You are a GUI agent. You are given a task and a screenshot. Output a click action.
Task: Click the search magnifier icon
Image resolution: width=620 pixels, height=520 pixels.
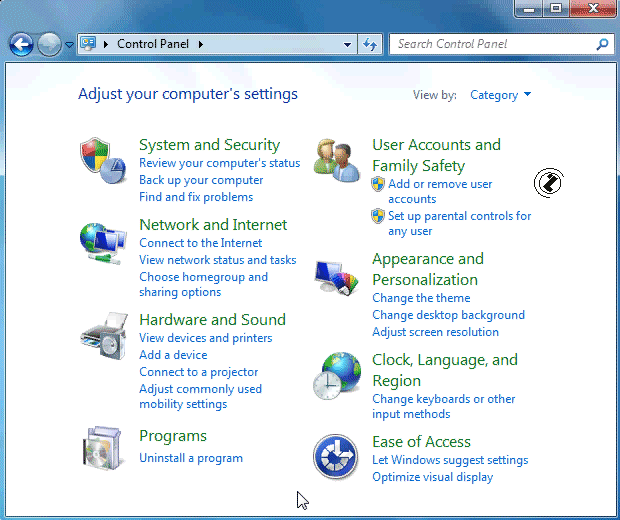click(x=602, y=44)
